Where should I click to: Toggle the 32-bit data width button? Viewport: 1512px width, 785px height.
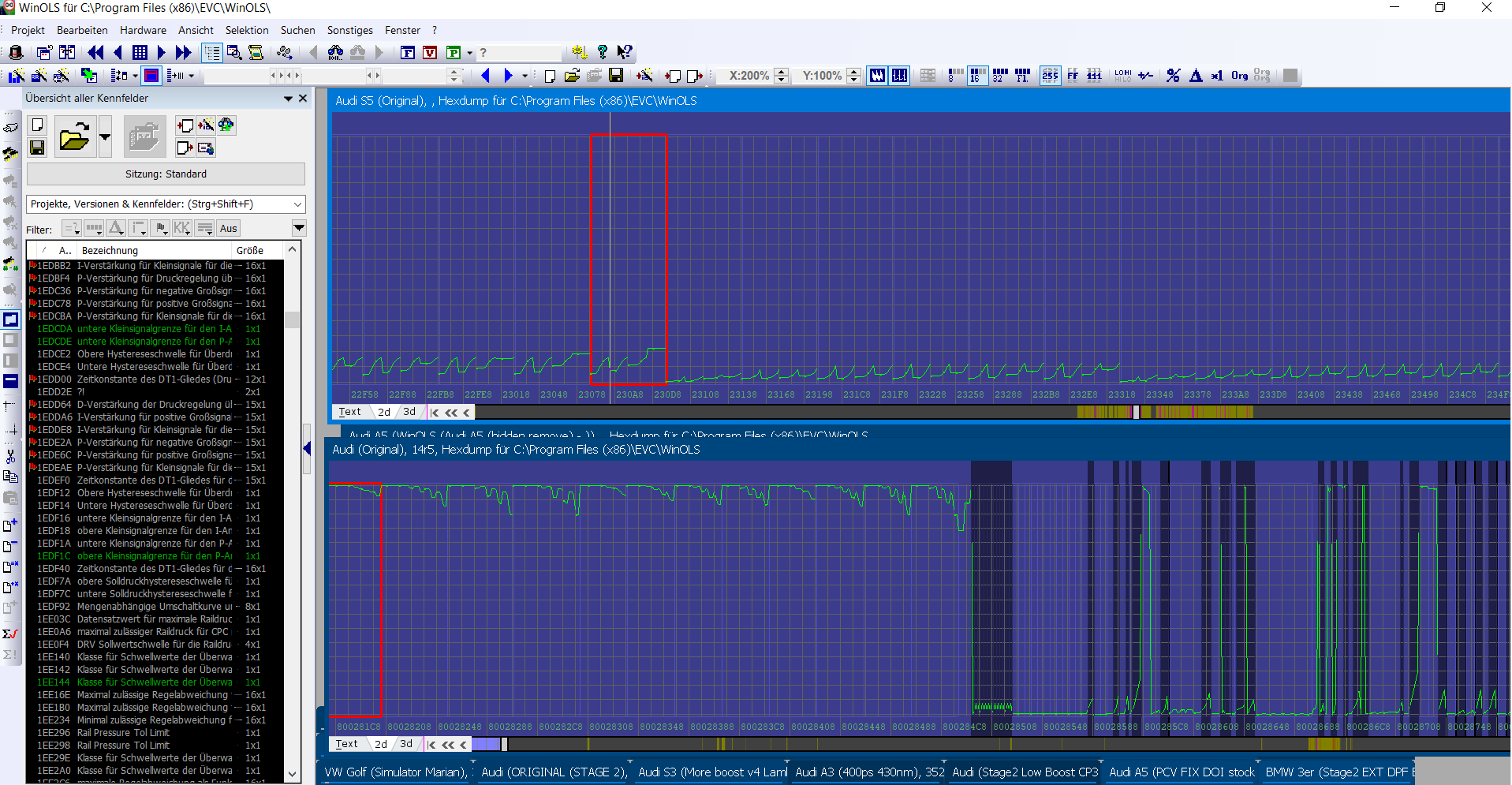point(999,76)
